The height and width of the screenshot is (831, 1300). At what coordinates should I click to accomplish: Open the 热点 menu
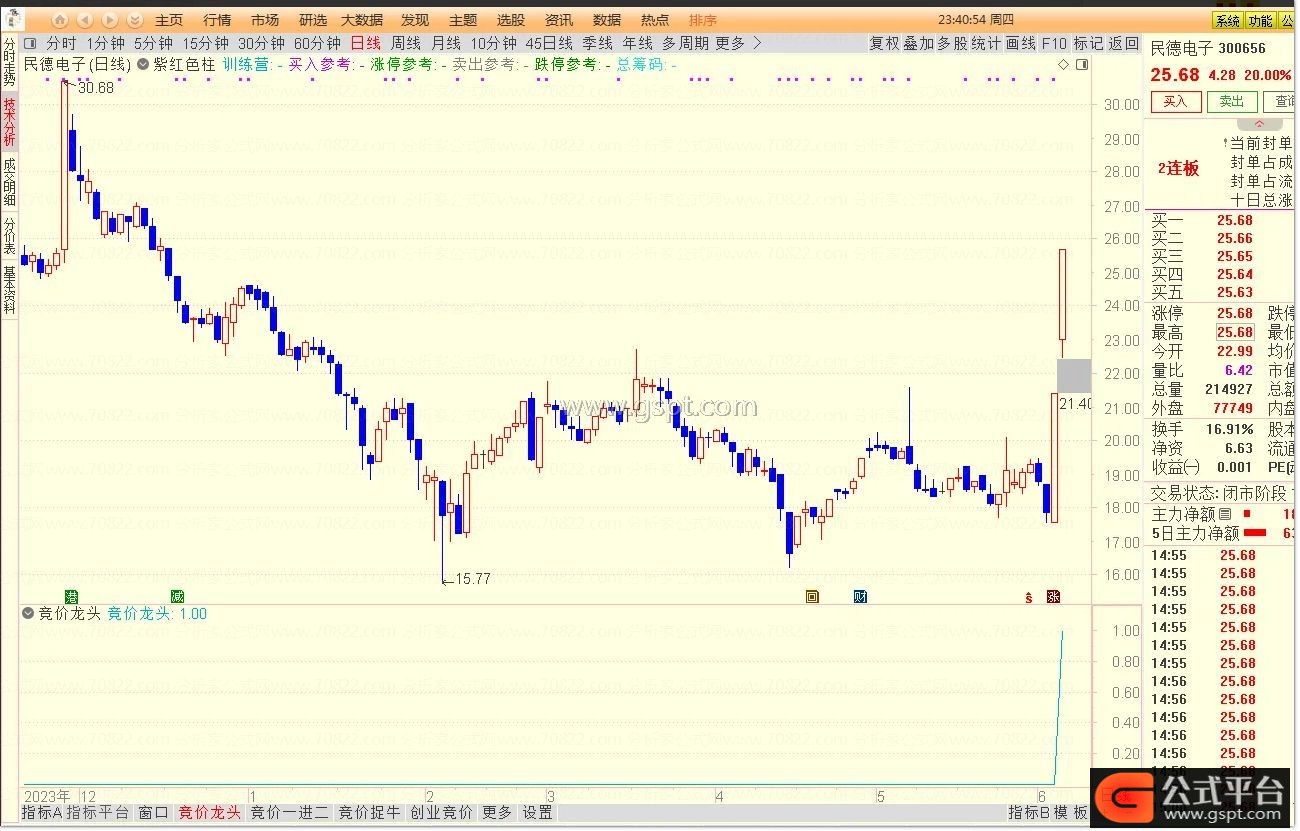pos(655,20)
